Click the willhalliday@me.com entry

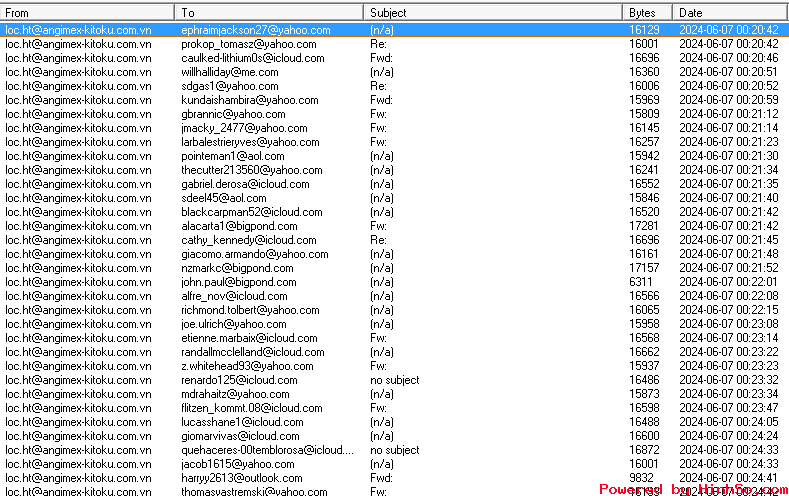229,72
